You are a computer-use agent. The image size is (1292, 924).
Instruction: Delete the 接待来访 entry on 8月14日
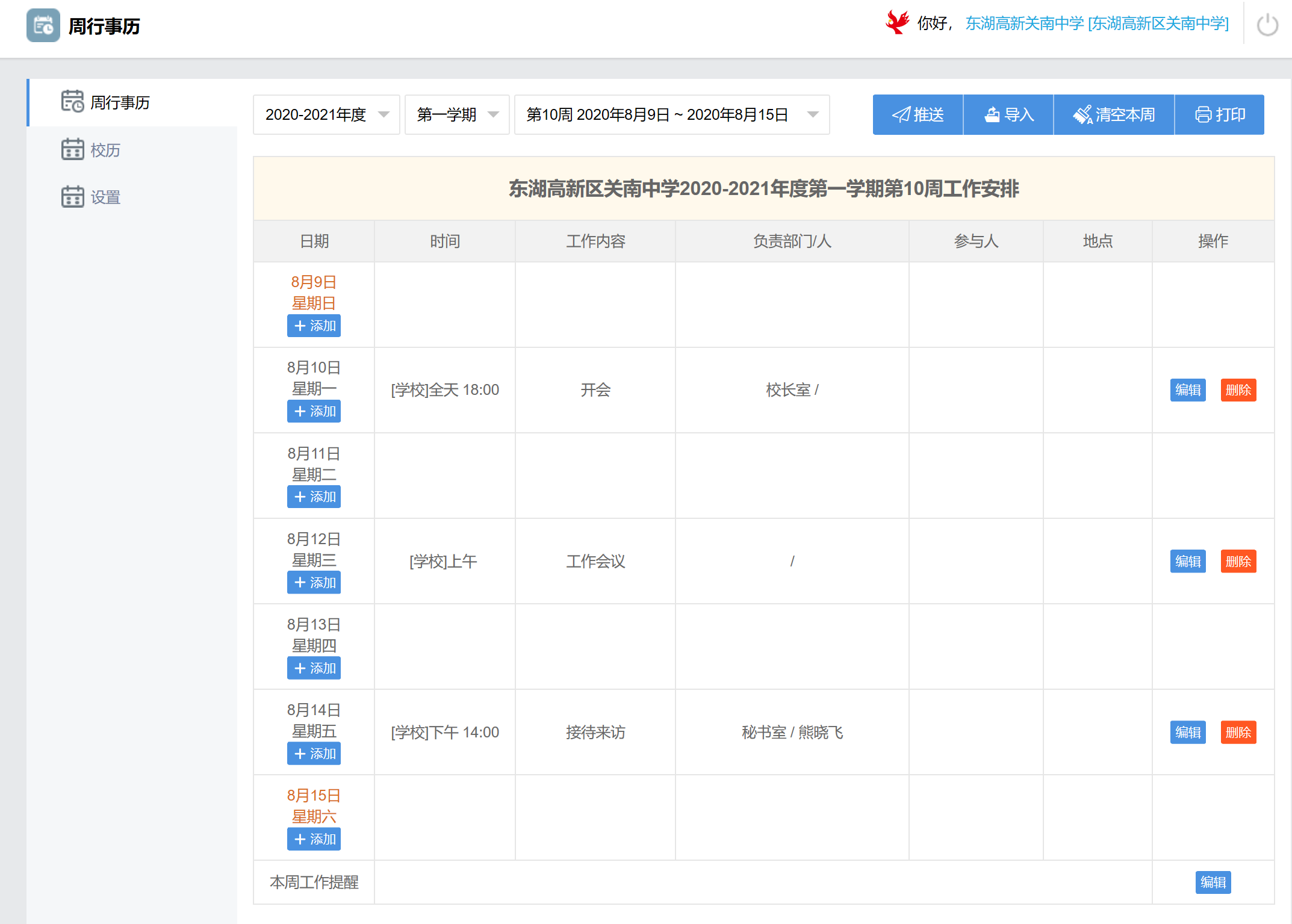1238,733
